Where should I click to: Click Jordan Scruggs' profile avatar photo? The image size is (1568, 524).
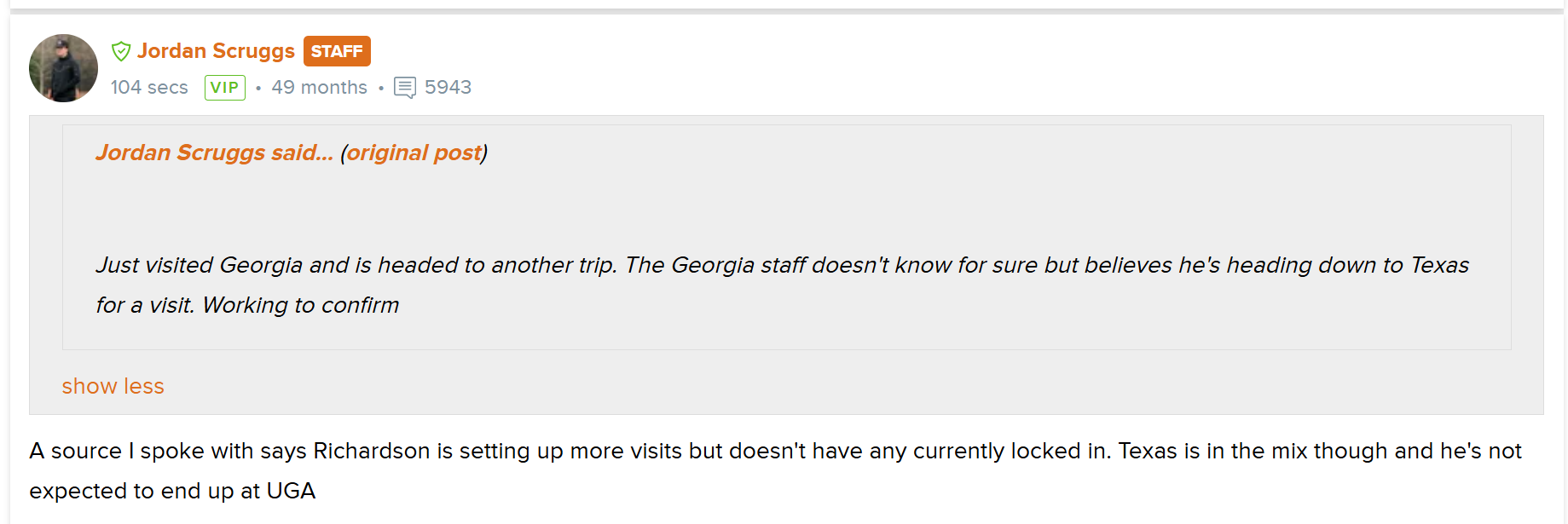tap(63, 68)
